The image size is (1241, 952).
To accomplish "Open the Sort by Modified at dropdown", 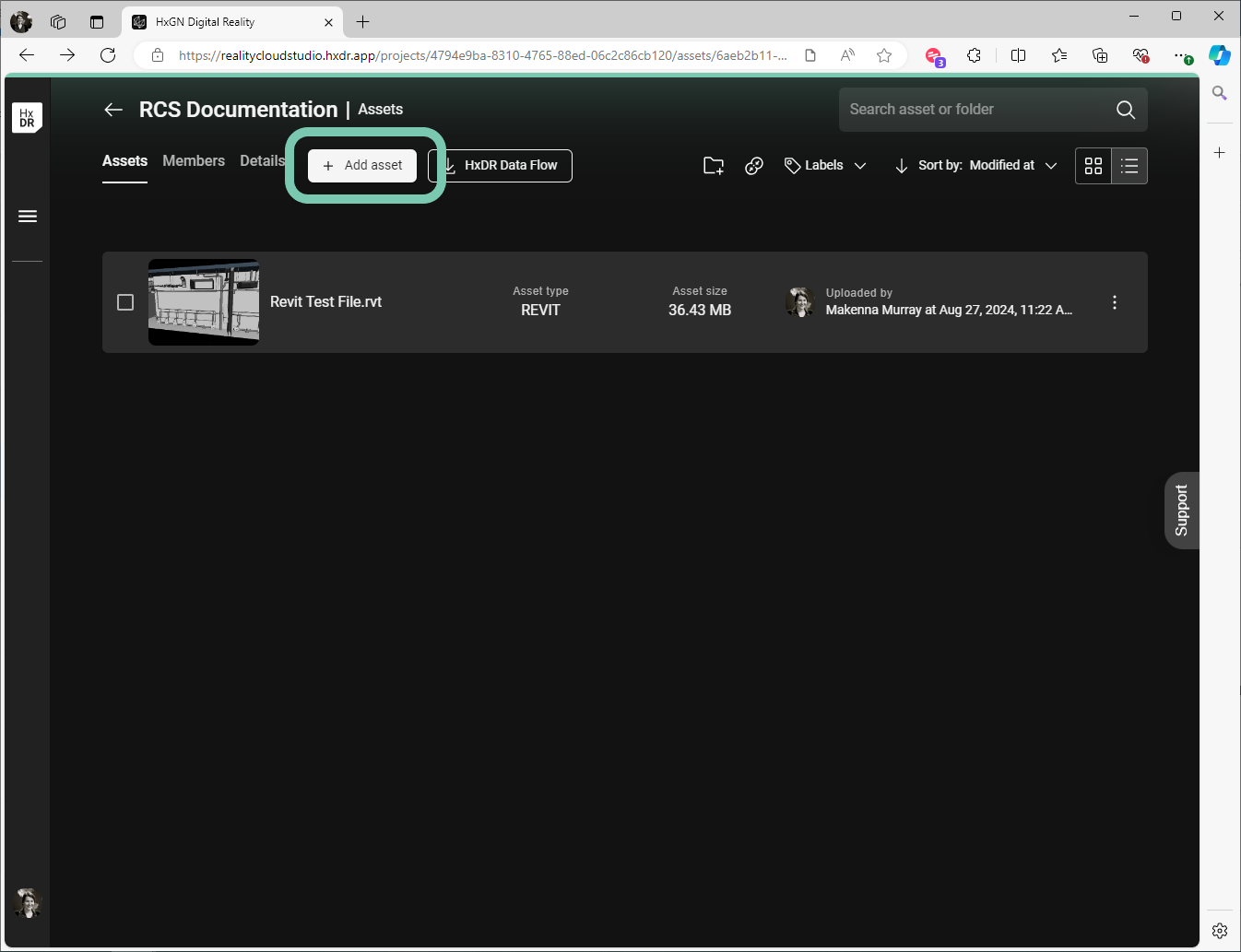I will [x=1012, y=166].
